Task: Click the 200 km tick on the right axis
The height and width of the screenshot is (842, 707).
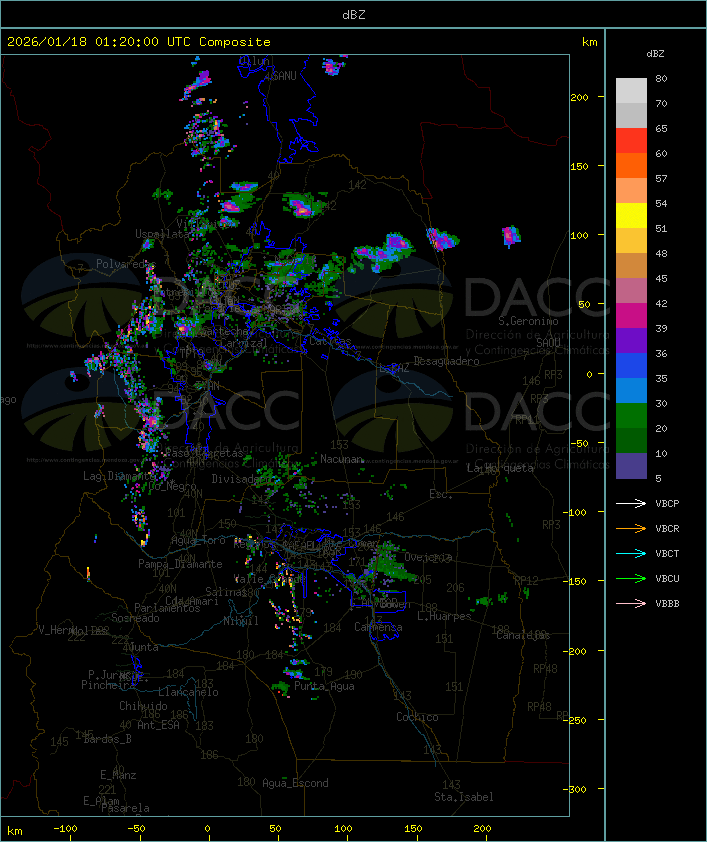Action: [578, 97]
